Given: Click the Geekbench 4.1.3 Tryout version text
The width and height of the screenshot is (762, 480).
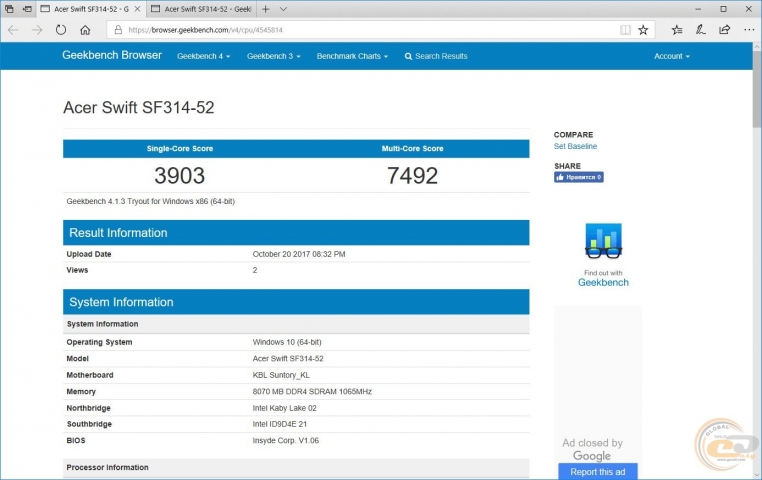Looking at the screenshot, I should (x=151, y=201).
